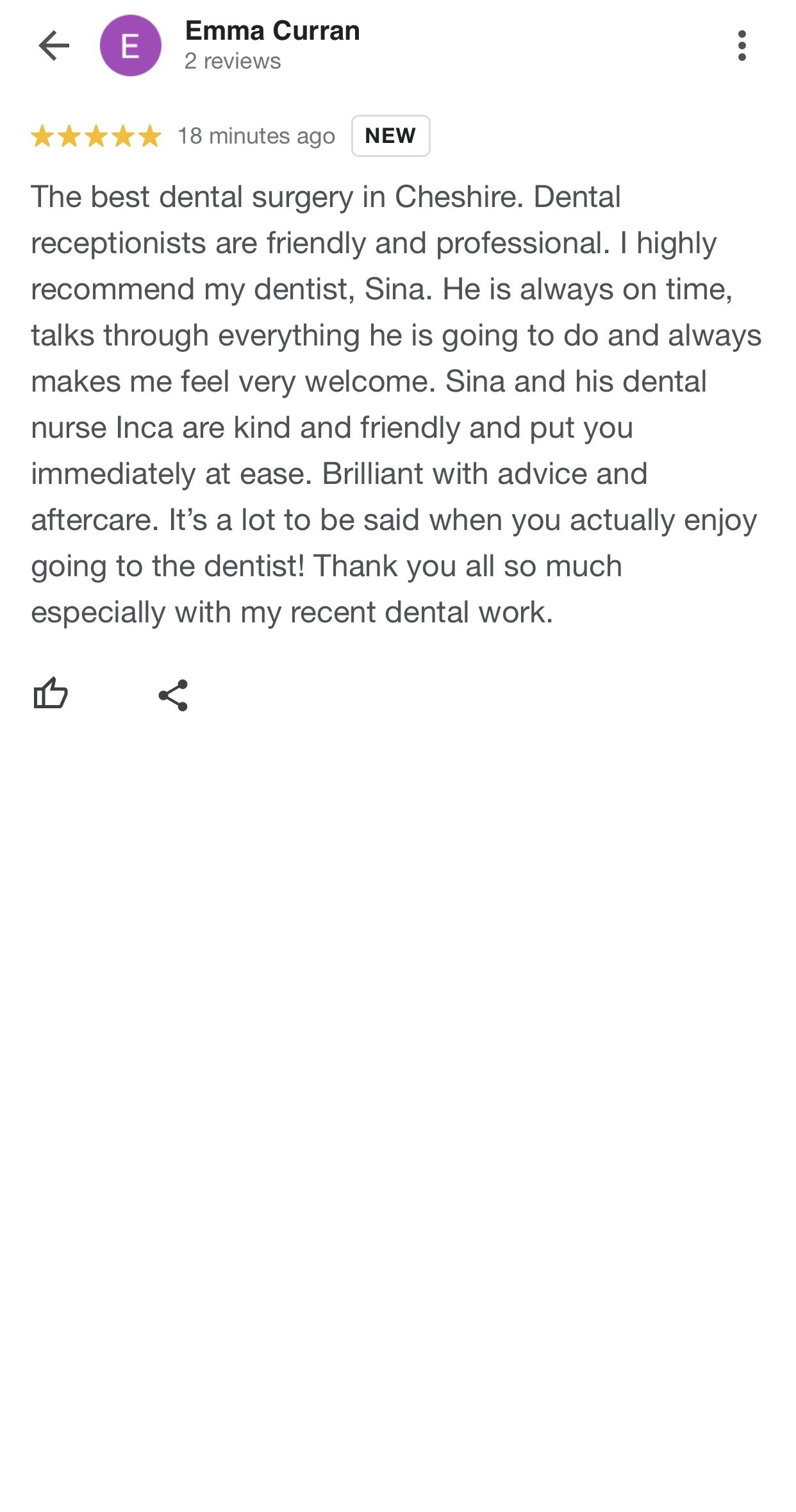Click the fifth gold rating star
The width and height of the screenshot is (796, 1512).
pos(150,137)
